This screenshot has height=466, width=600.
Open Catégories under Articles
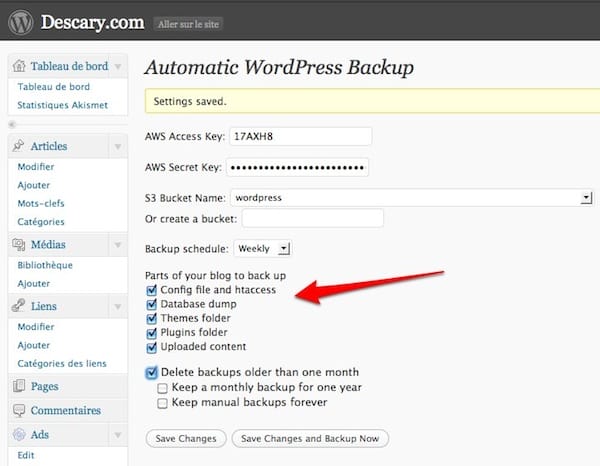click(x=41, y=222)
